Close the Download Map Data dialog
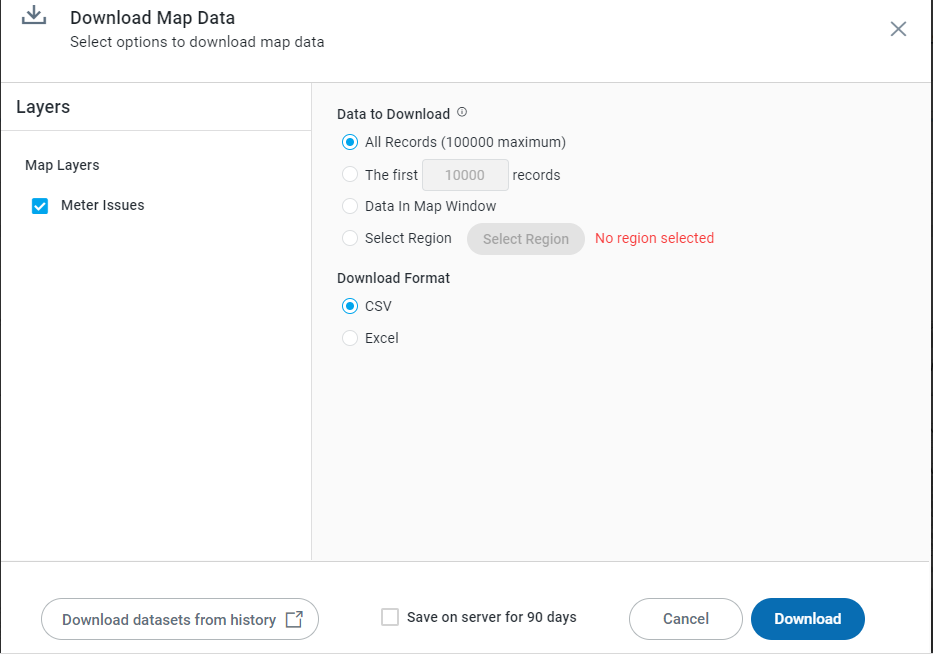This screenshot has width=933, height=654. (x=898, y=29)
